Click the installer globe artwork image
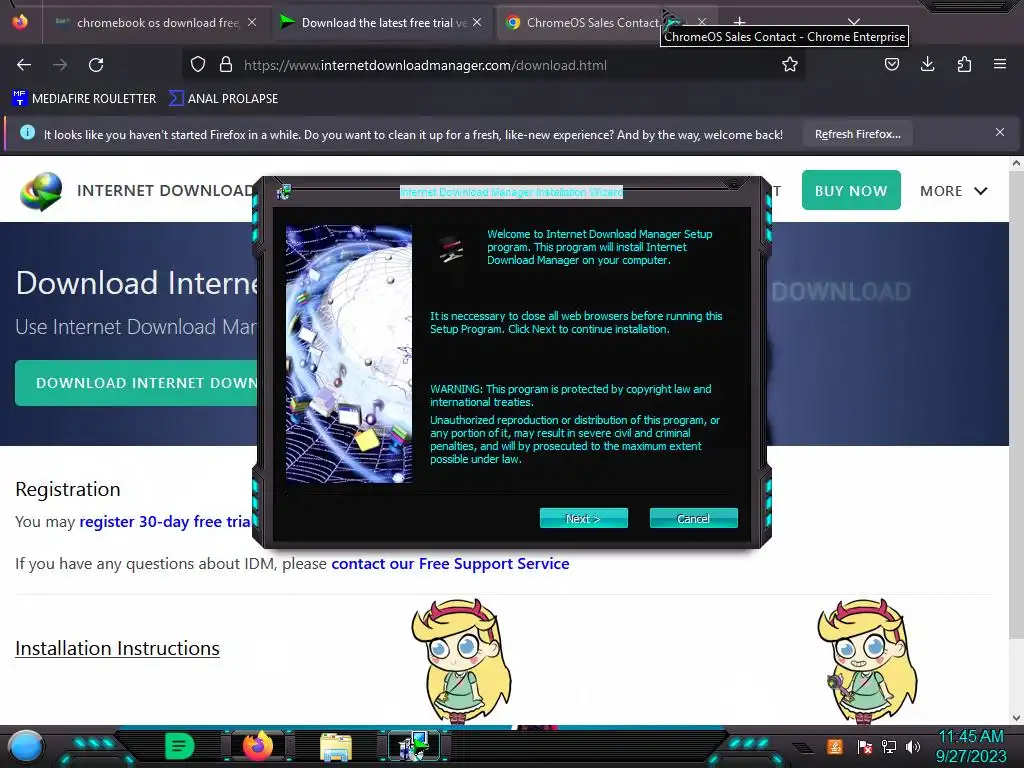 click(x=349, y=354)
